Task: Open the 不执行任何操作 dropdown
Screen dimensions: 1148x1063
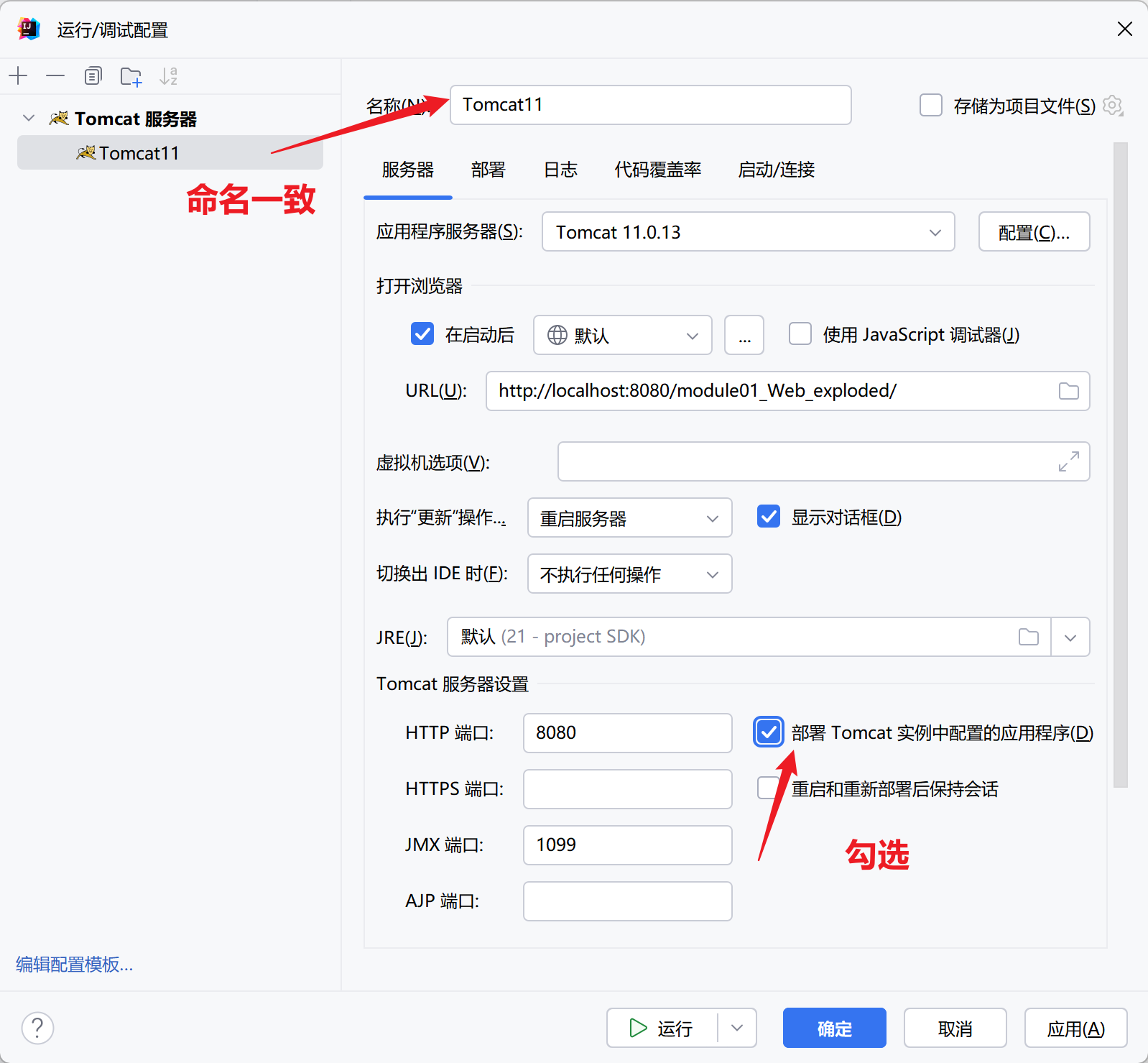Action: coord(629,574)
